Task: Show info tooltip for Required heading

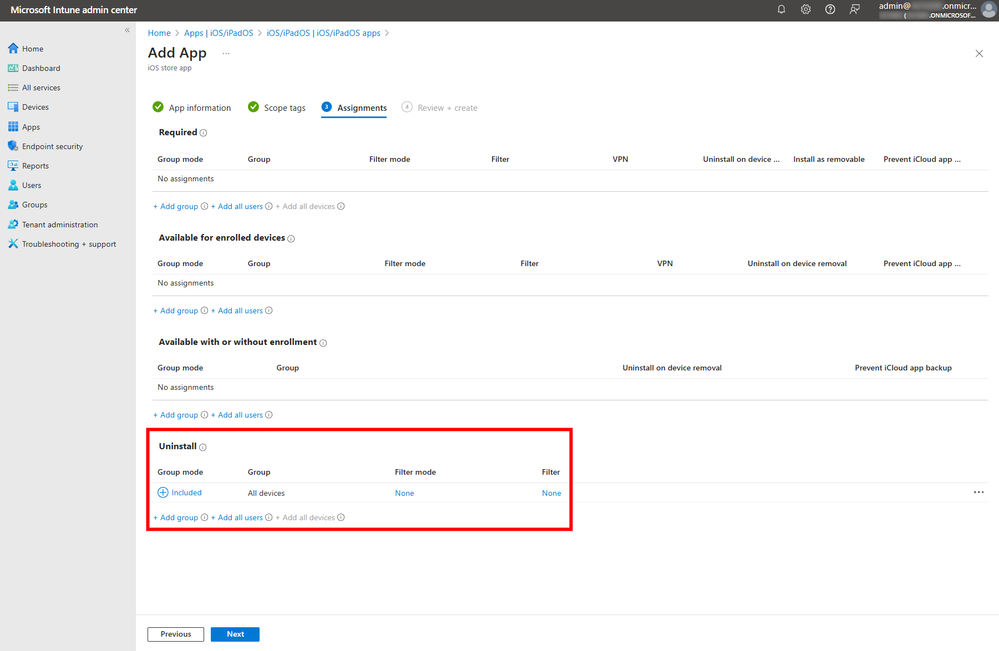Action: pos(203,133)
